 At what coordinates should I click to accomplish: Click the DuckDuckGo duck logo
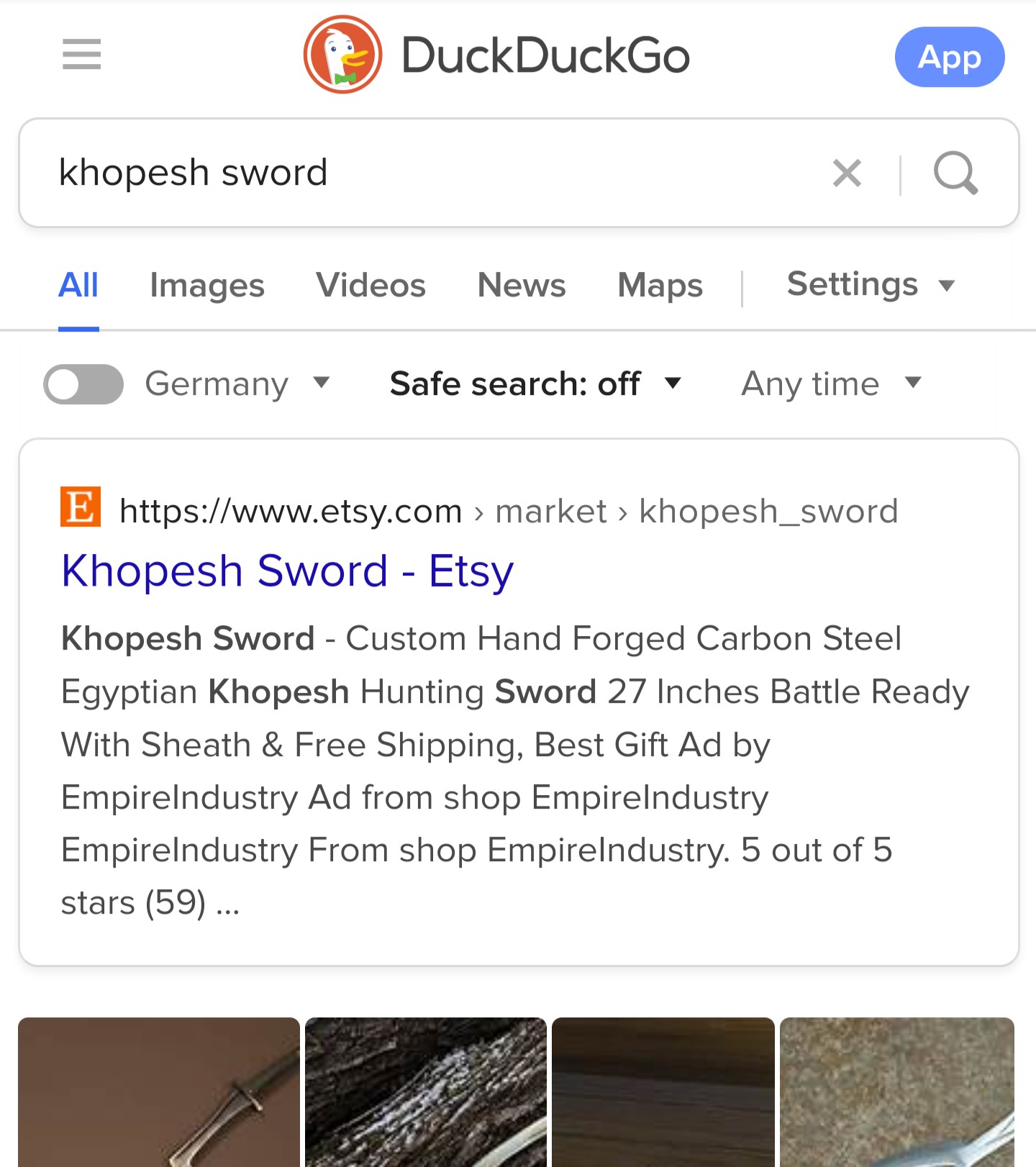click(342, 55)
